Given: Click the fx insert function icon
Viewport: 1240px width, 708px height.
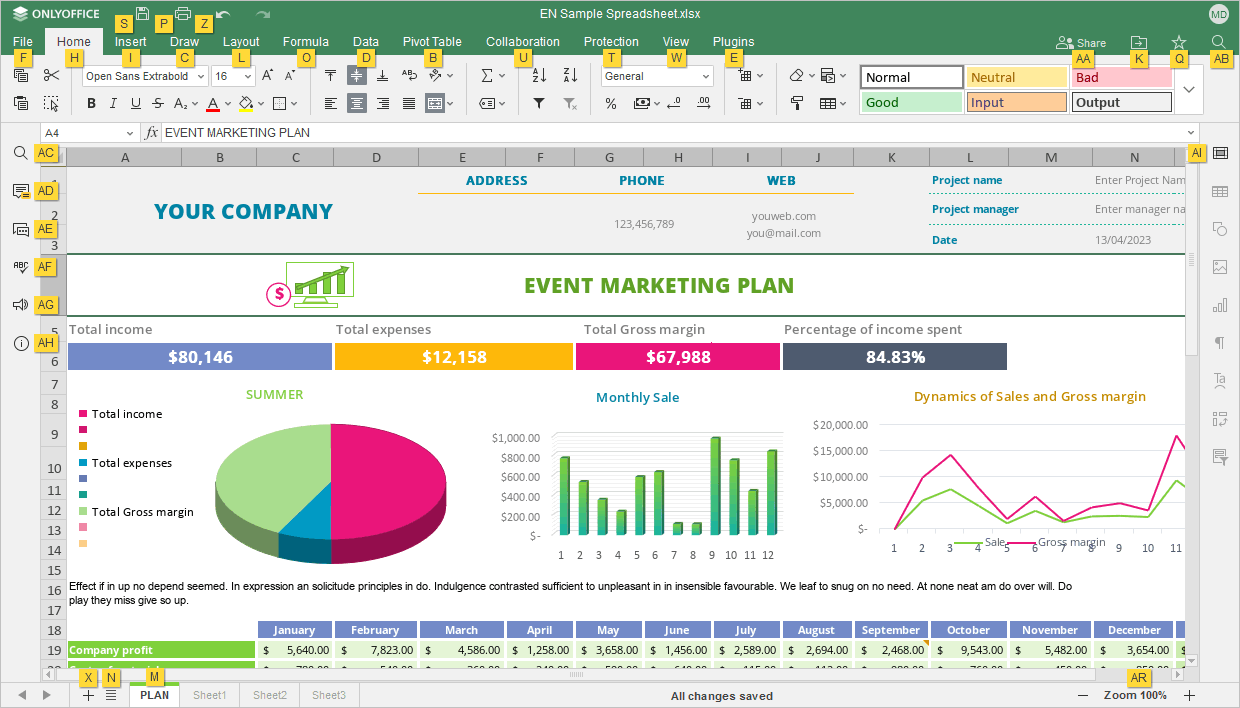Looking at the screenshot, I should click(152, 132).
